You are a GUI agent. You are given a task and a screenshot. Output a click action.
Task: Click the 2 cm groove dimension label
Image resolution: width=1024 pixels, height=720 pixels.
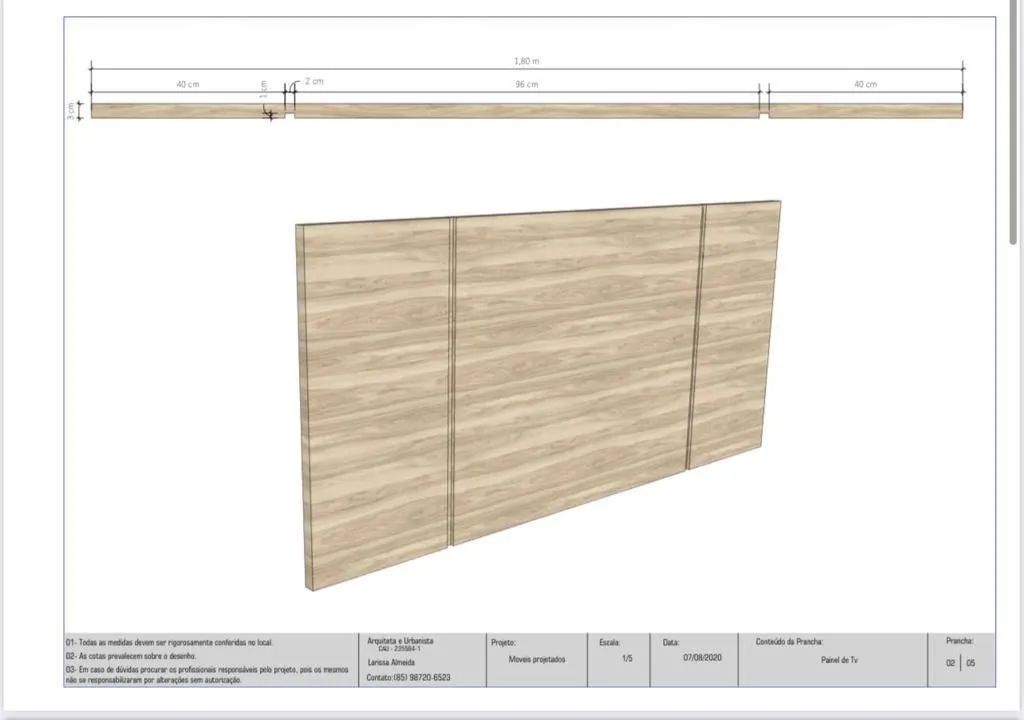point(314,82)
